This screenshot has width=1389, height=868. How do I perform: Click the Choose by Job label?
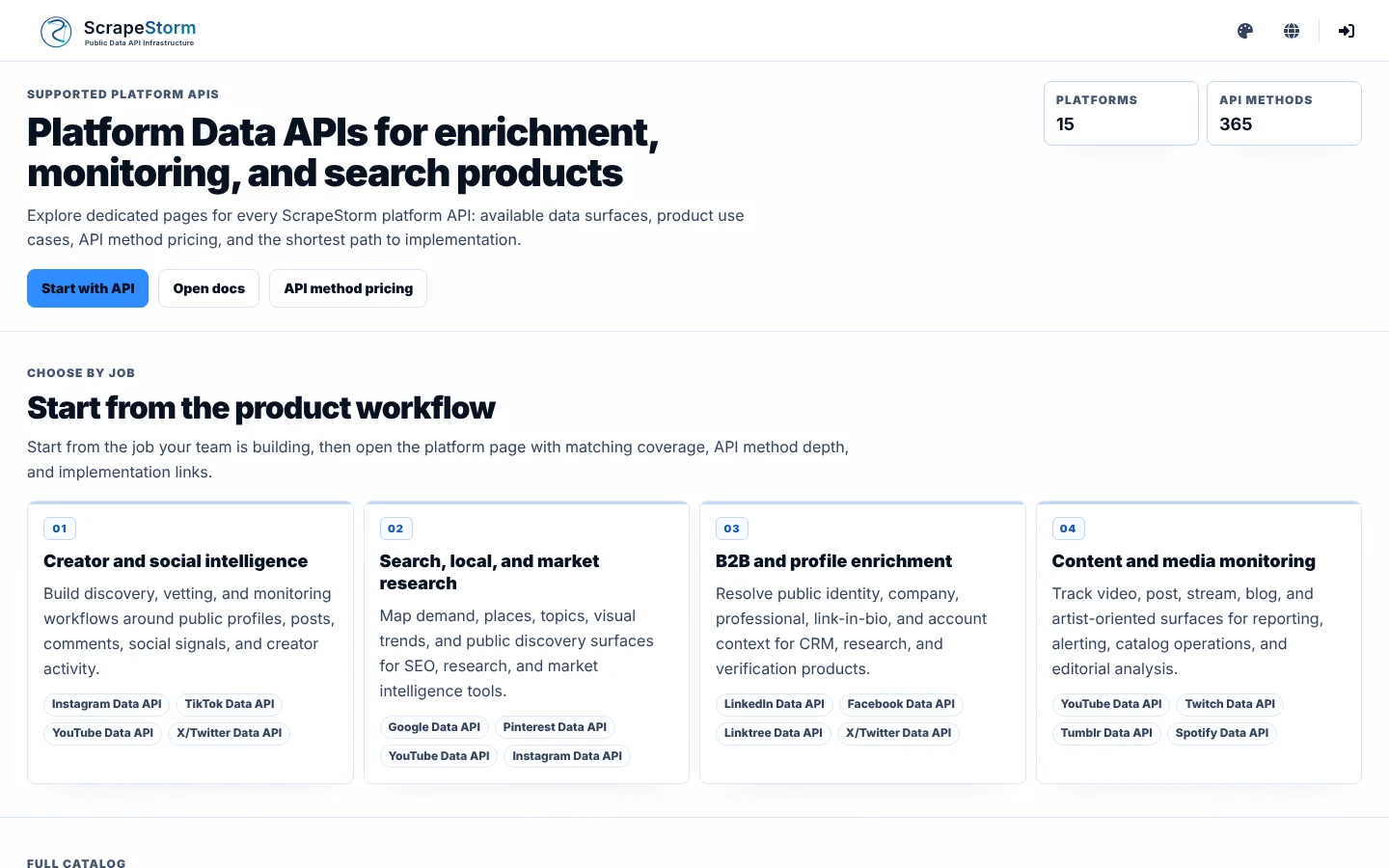click(81, 373)
